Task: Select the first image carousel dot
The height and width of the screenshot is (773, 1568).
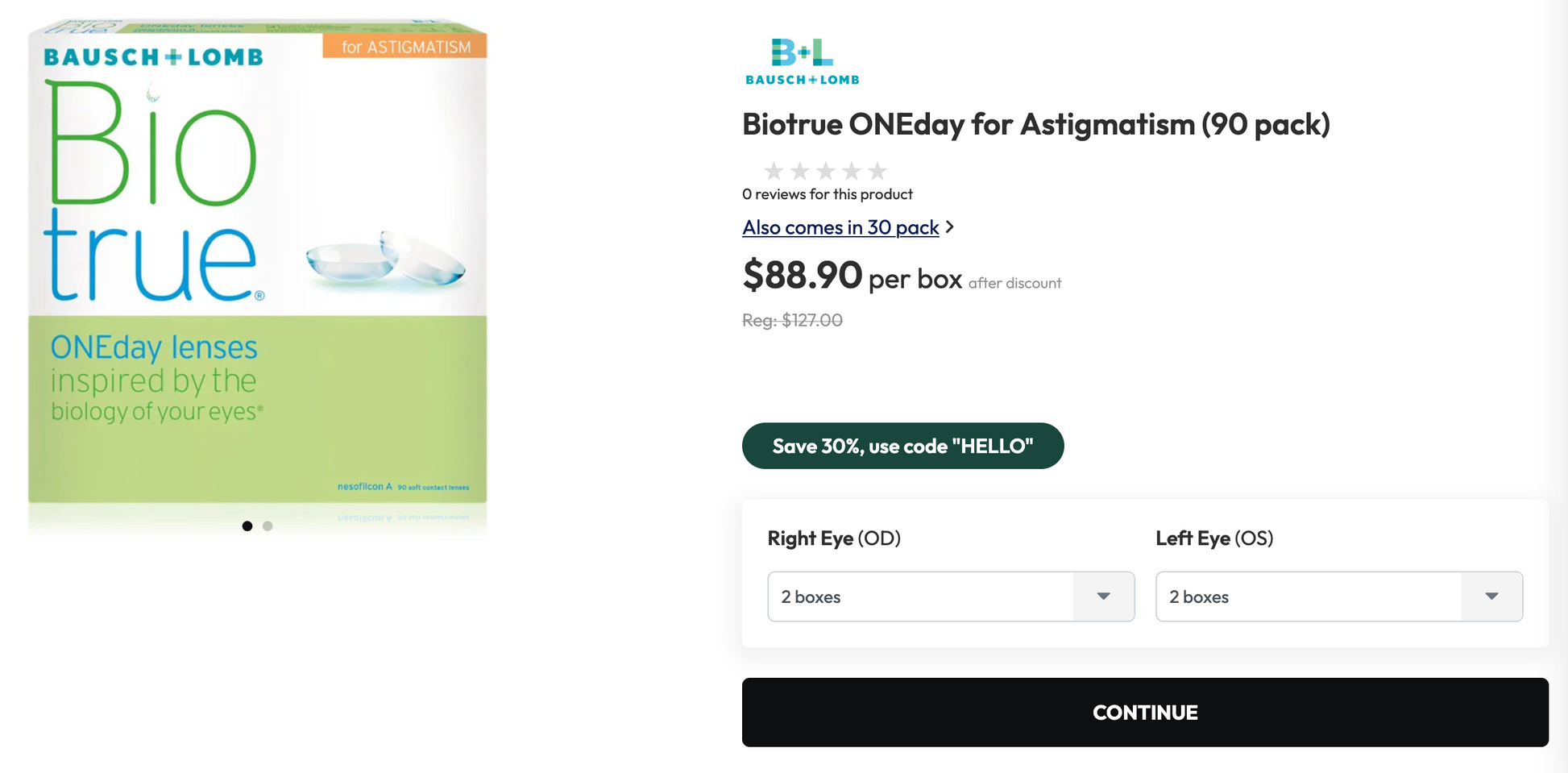Action: (247, 526)
